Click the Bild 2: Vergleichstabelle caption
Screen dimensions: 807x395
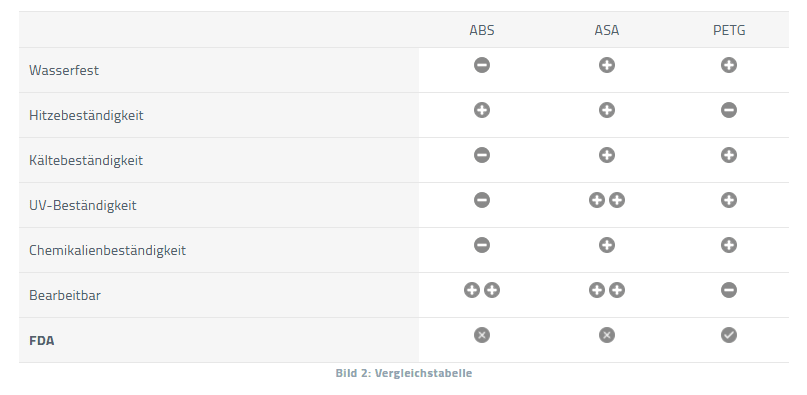tap(404, 373)
